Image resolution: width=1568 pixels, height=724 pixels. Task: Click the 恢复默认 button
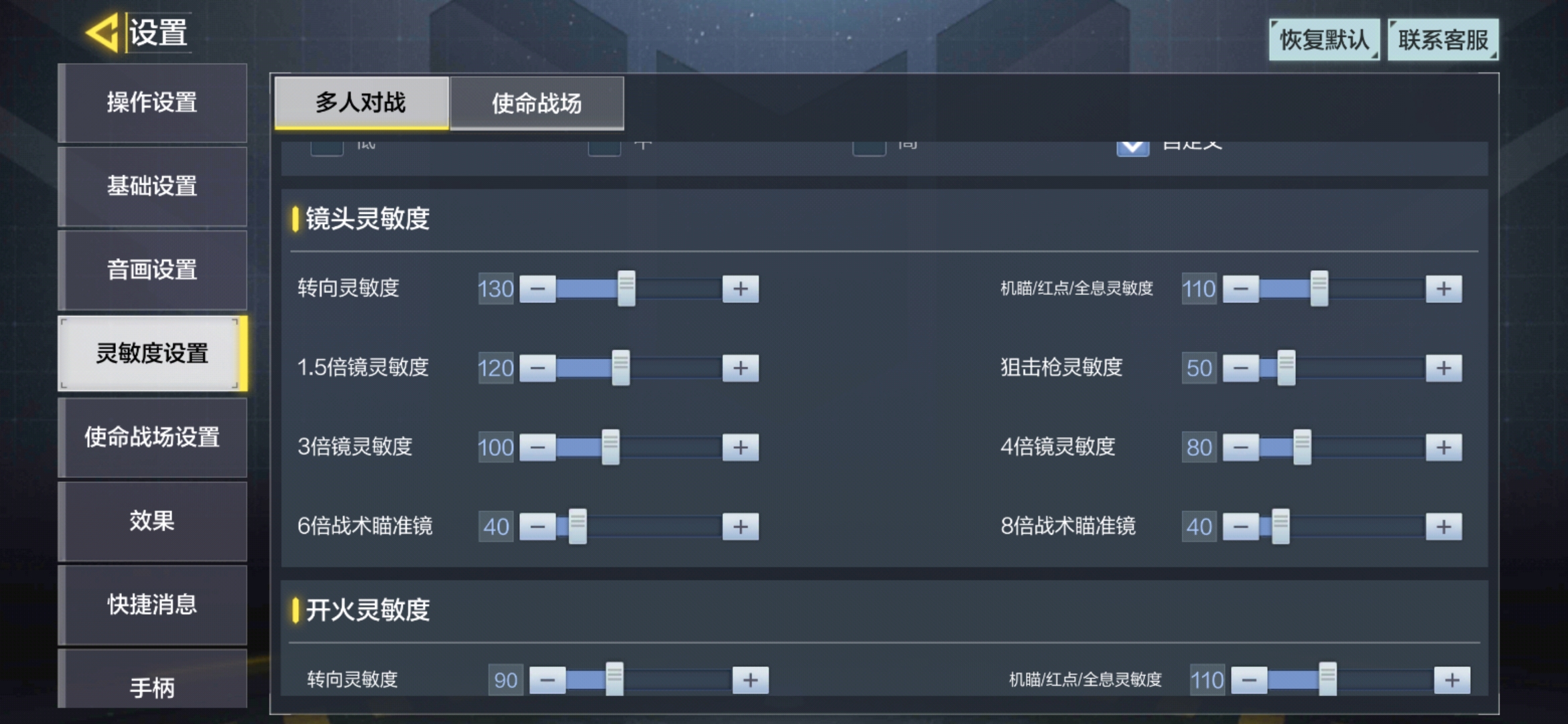[1324, 40]
